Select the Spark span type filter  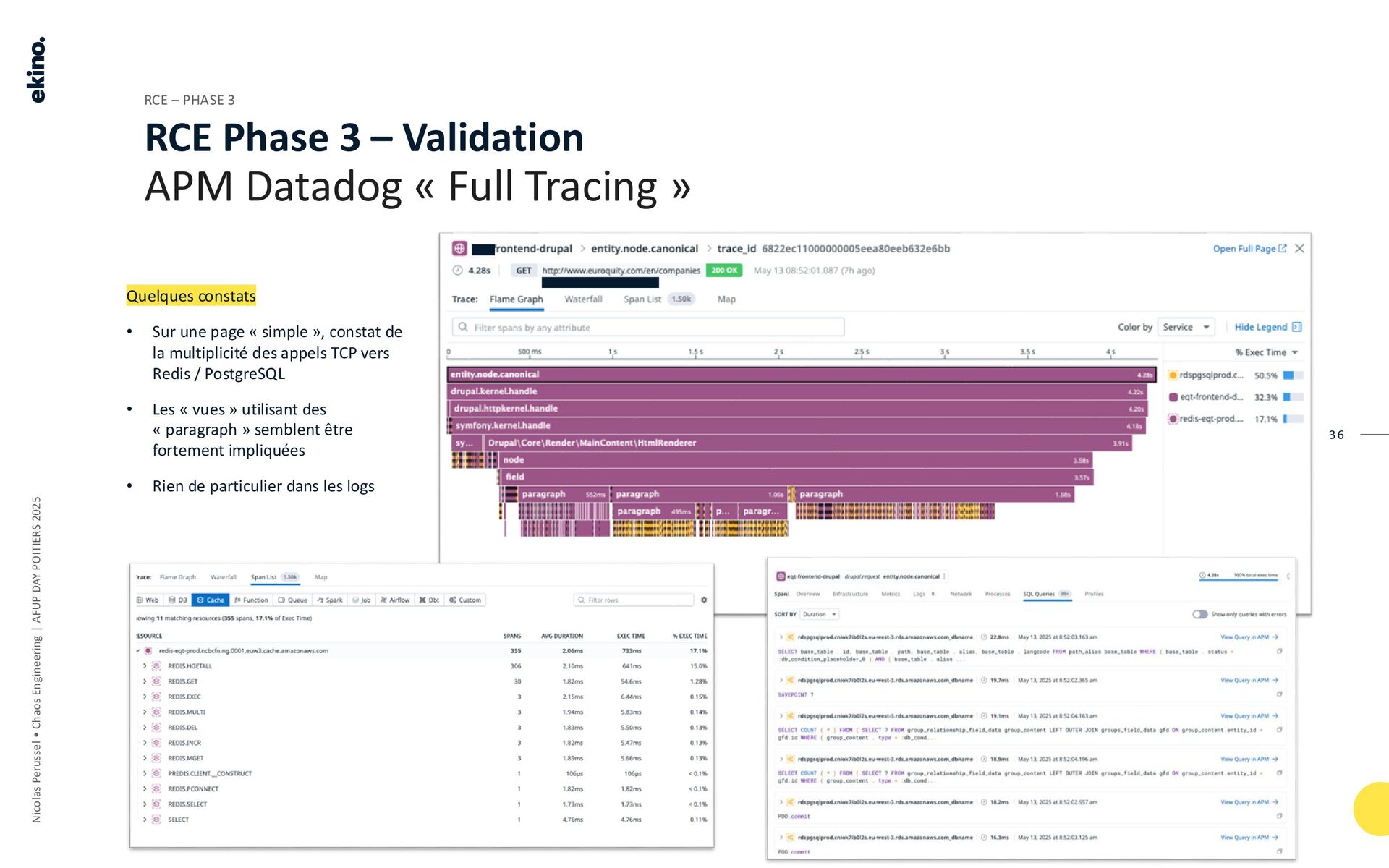[x=330, y=600]
